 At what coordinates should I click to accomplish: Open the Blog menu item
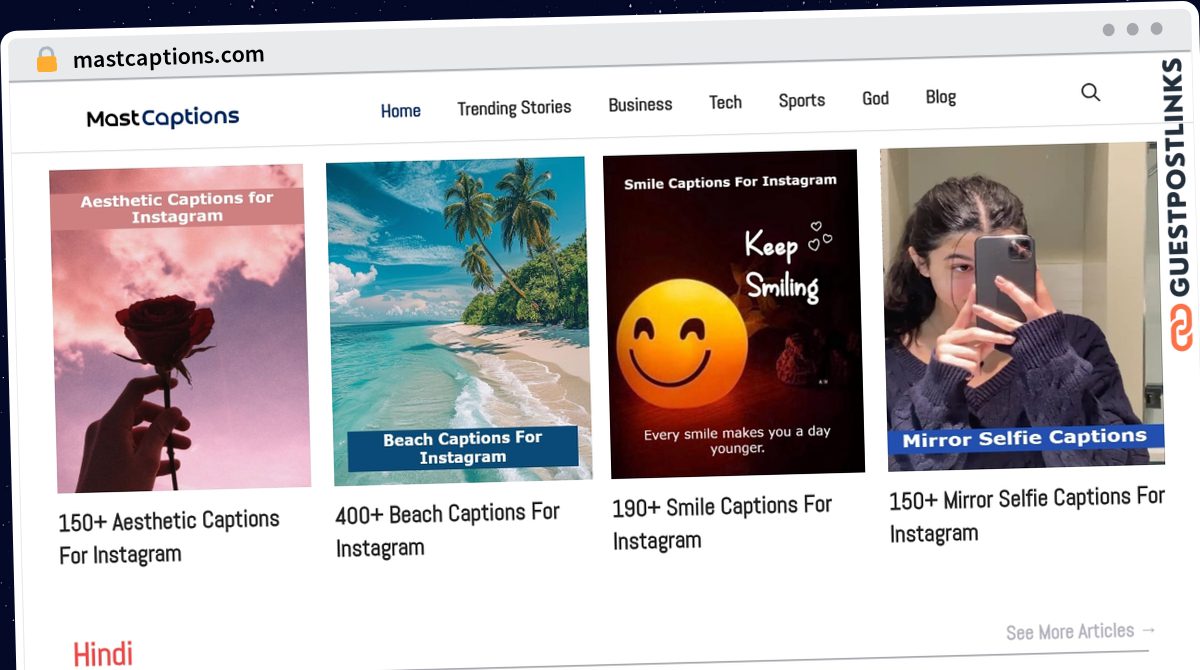(941, 97)
